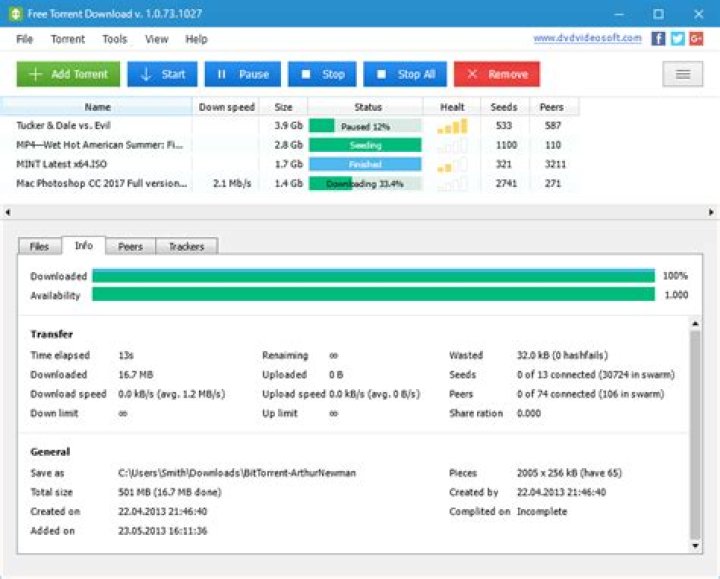Click the app logo in title bar

pyautogui.click(x=15, y=14)
